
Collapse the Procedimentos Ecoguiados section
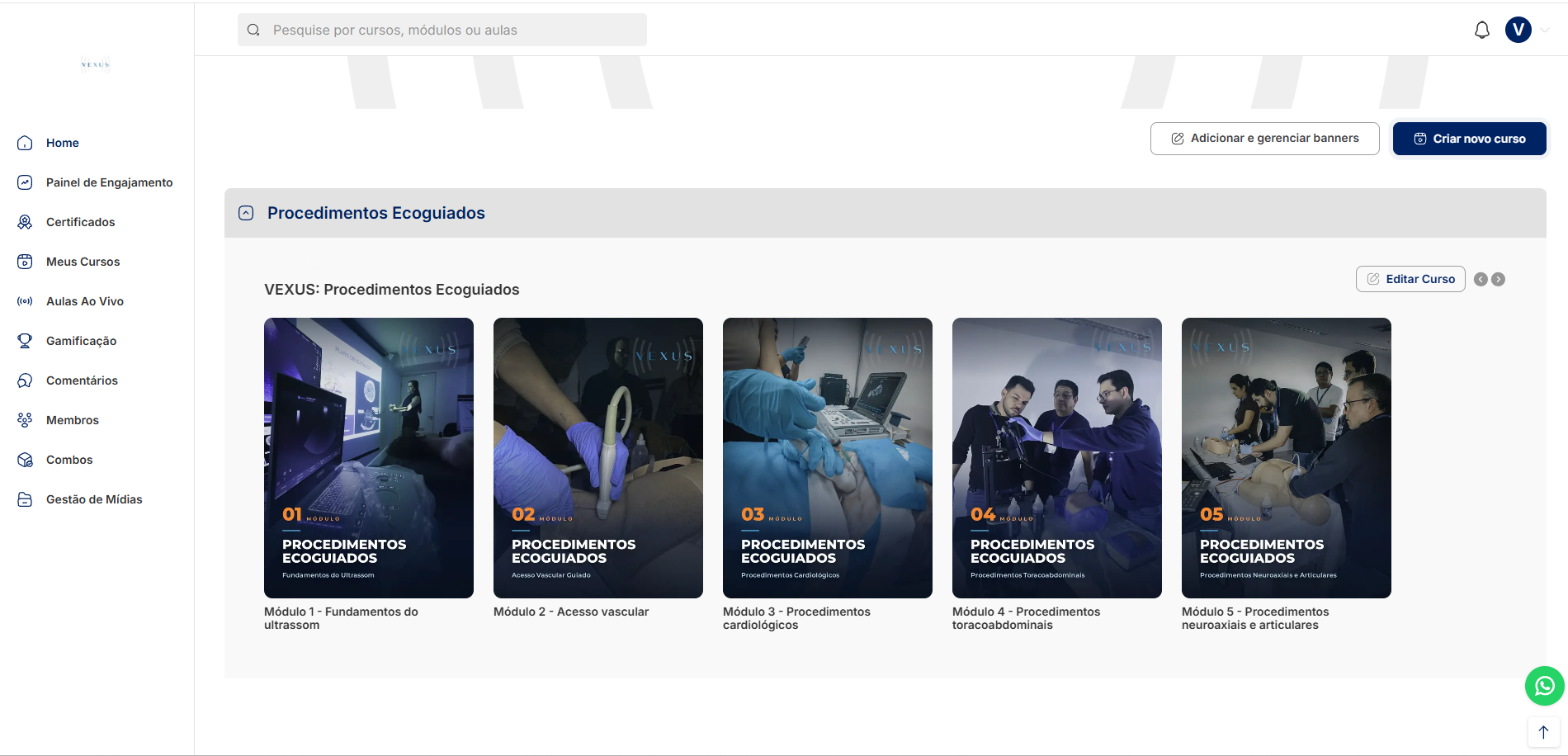246,213
